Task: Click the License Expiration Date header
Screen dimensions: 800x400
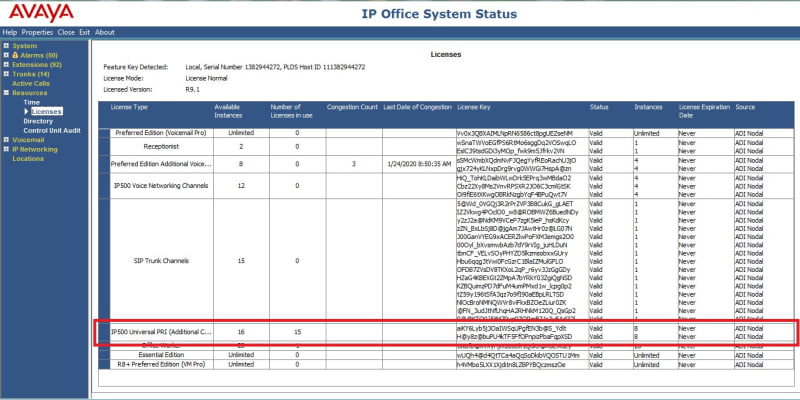Action: [x=703, y=111]
